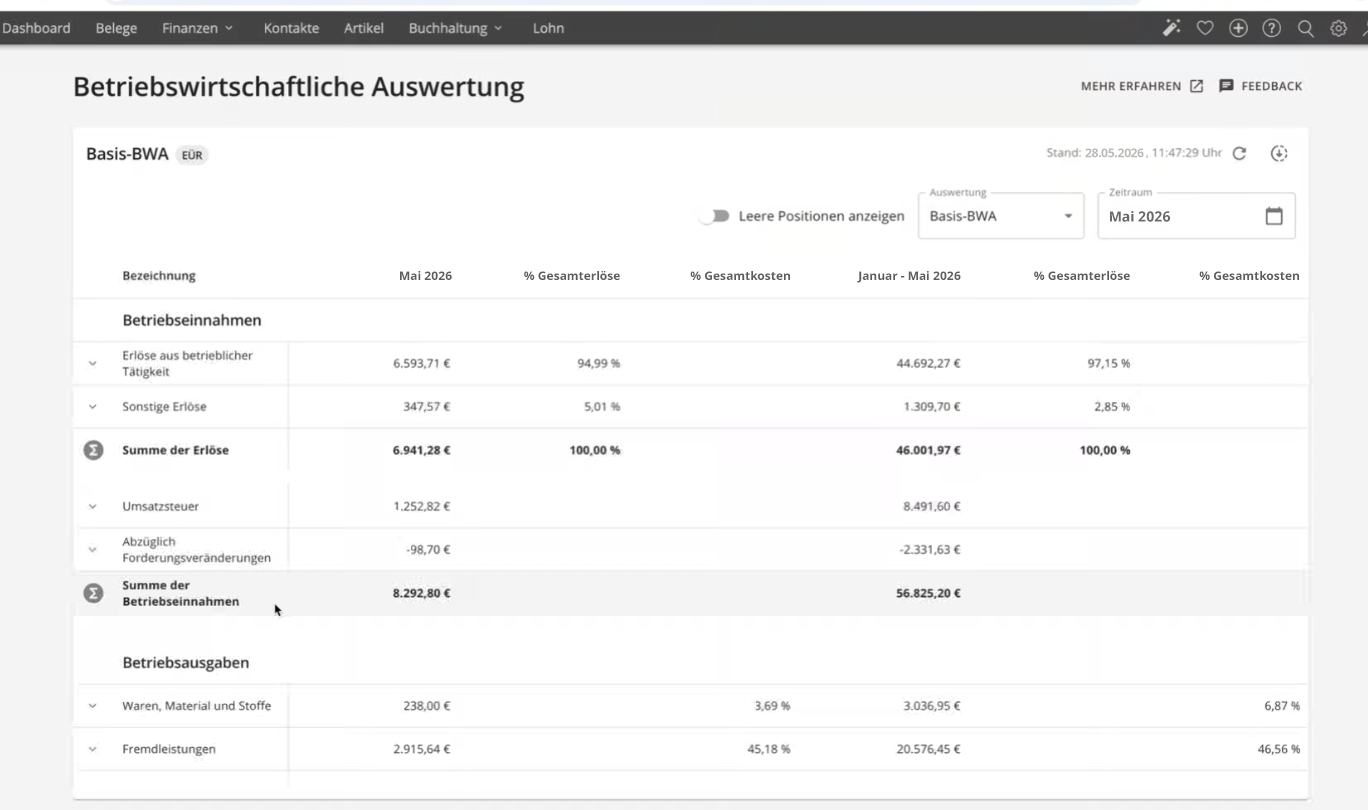Open calendar icon in Zeitraum field
Screen dimensions: 1368x810
1273,216
